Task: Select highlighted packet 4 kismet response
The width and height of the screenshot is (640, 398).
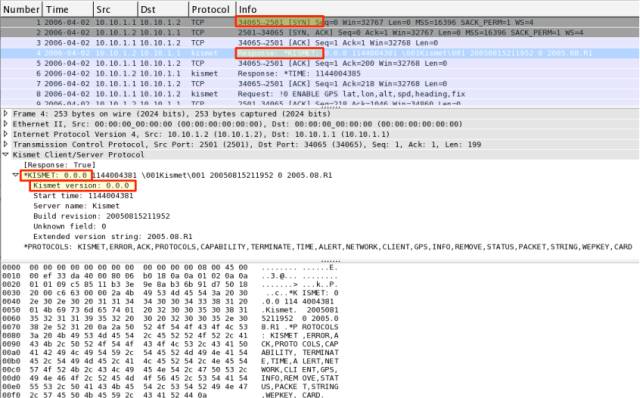Action: tap(320, 53)
